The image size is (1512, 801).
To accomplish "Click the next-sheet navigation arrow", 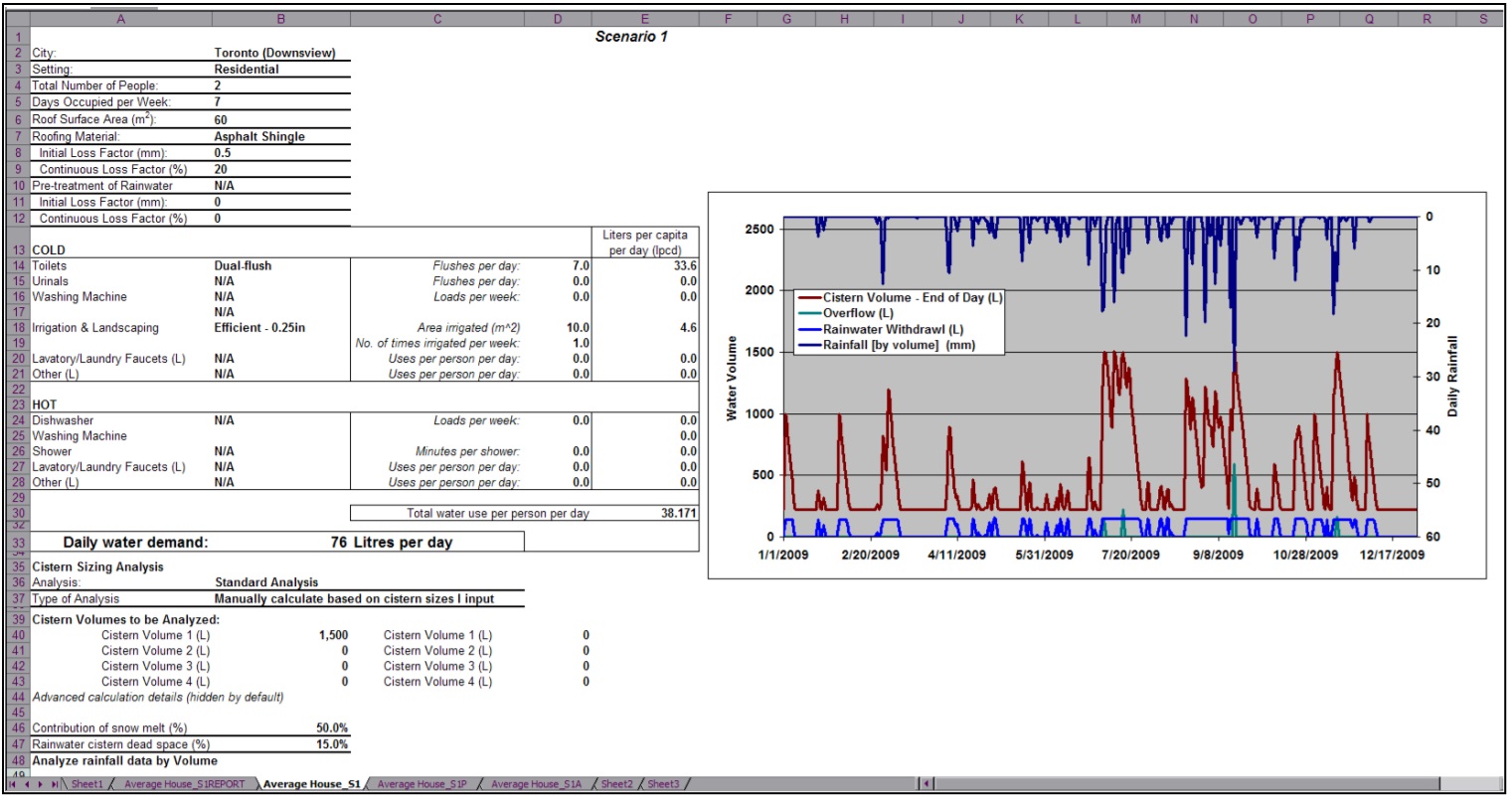I will tap(40, 784).
